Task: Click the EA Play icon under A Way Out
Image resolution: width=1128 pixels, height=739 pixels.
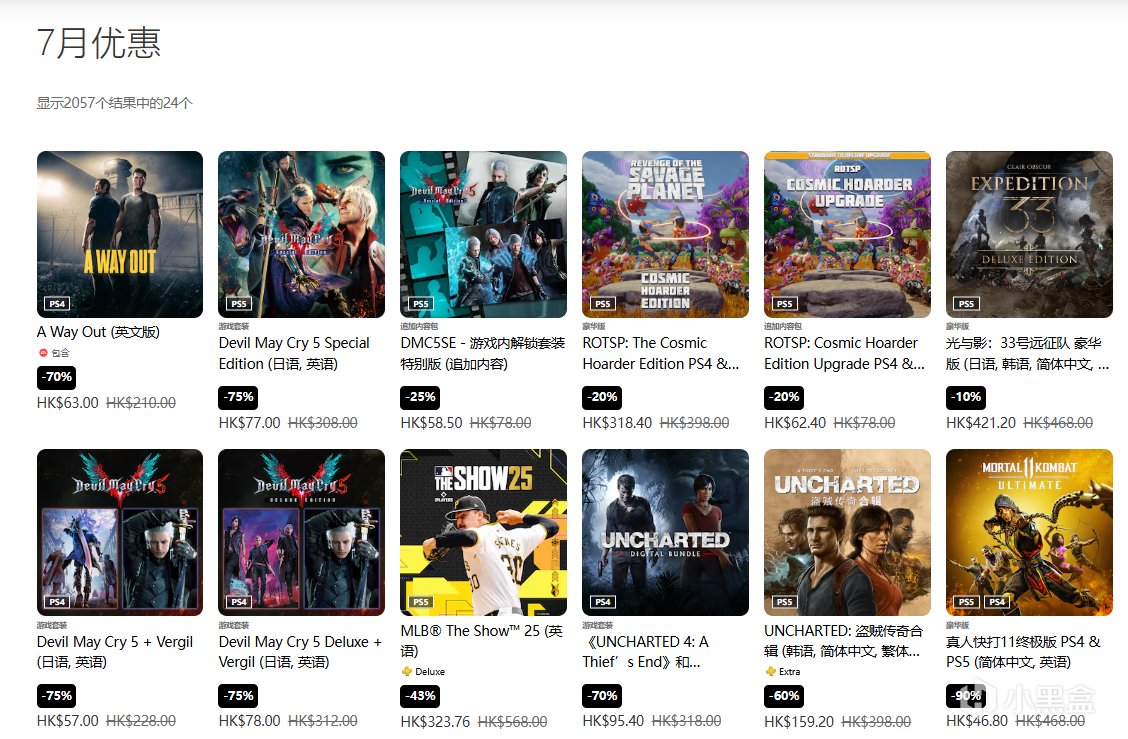Action: click(42, 353)
